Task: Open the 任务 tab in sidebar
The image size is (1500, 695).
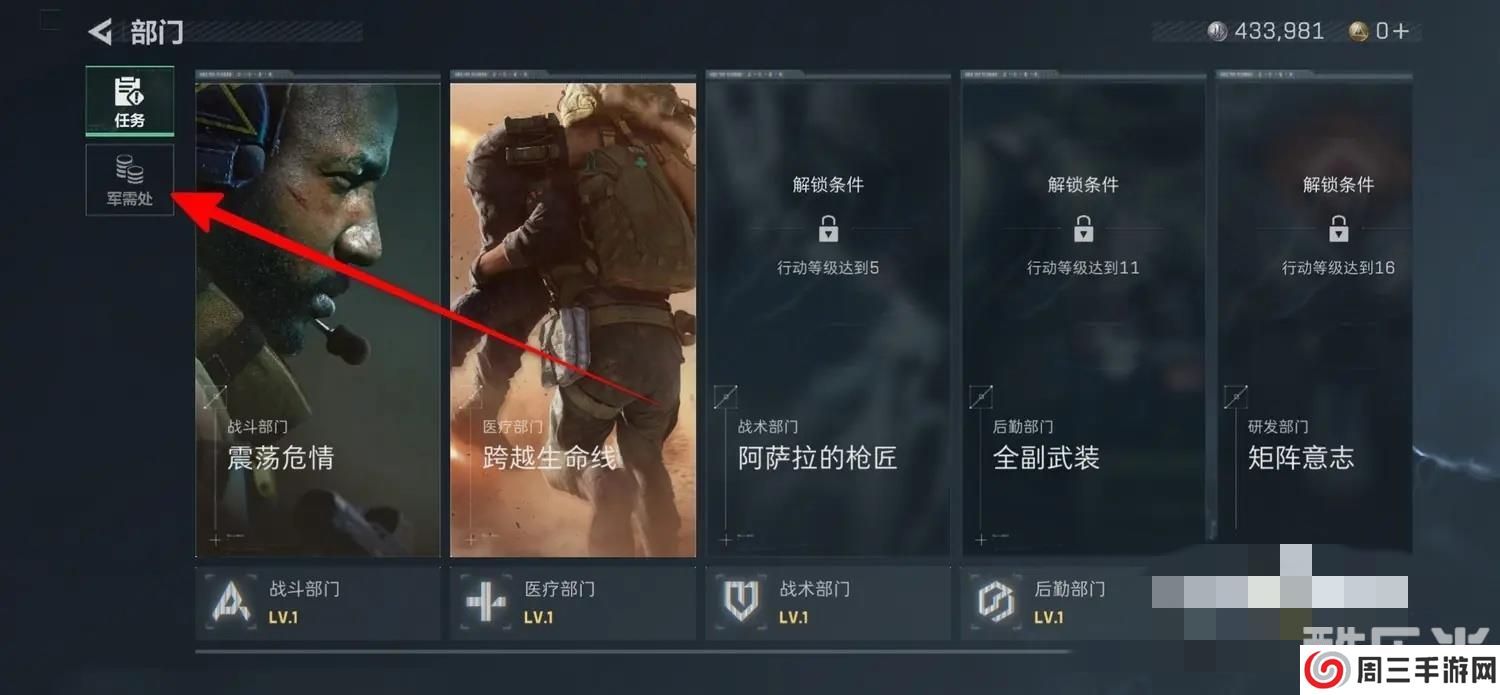Action: 130,101
